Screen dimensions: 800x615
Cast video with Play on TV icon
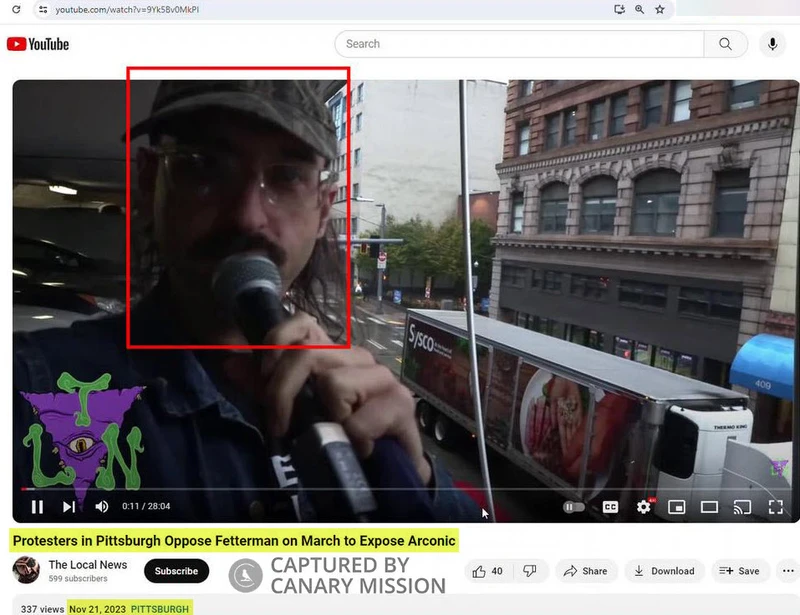click(x=742, y=507)
